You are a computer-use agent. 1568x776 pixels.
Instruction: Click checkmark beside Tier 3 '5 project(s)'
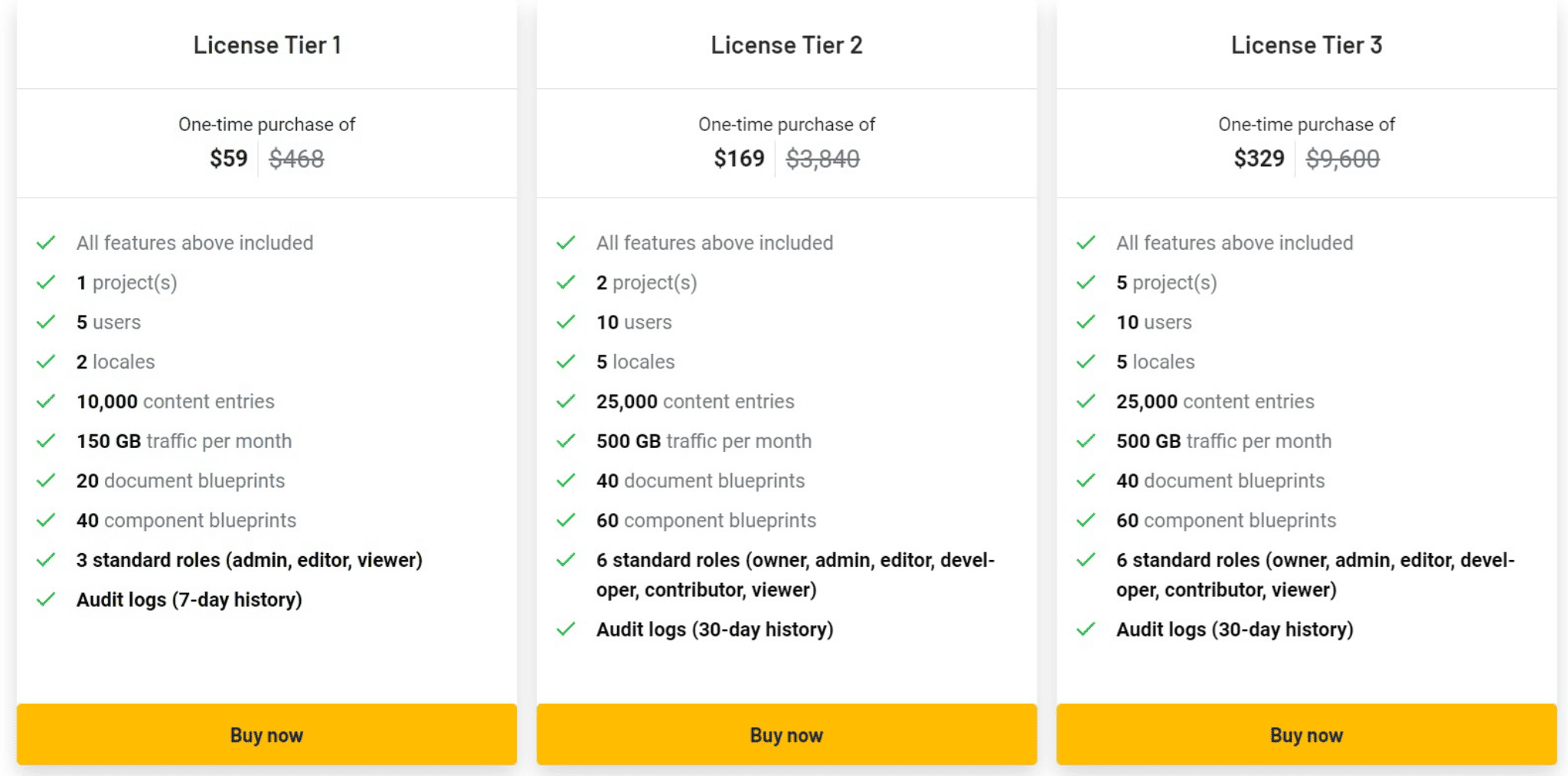tap(1086, 283)
